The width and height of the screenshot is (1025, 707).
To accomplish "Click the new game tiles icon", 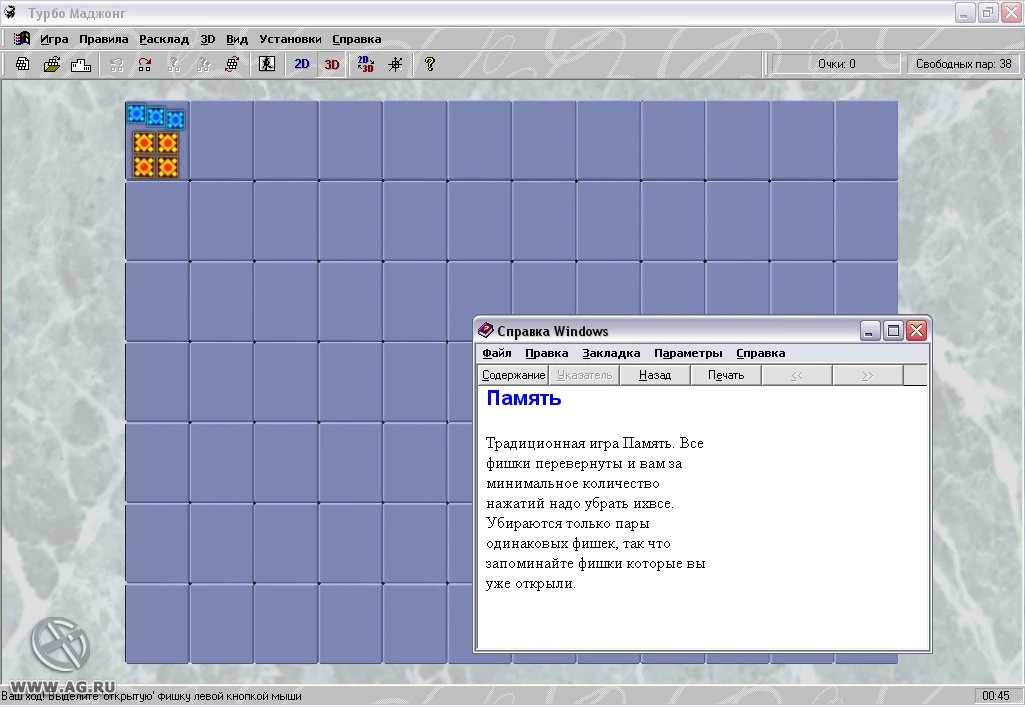I will pos(23,64).
